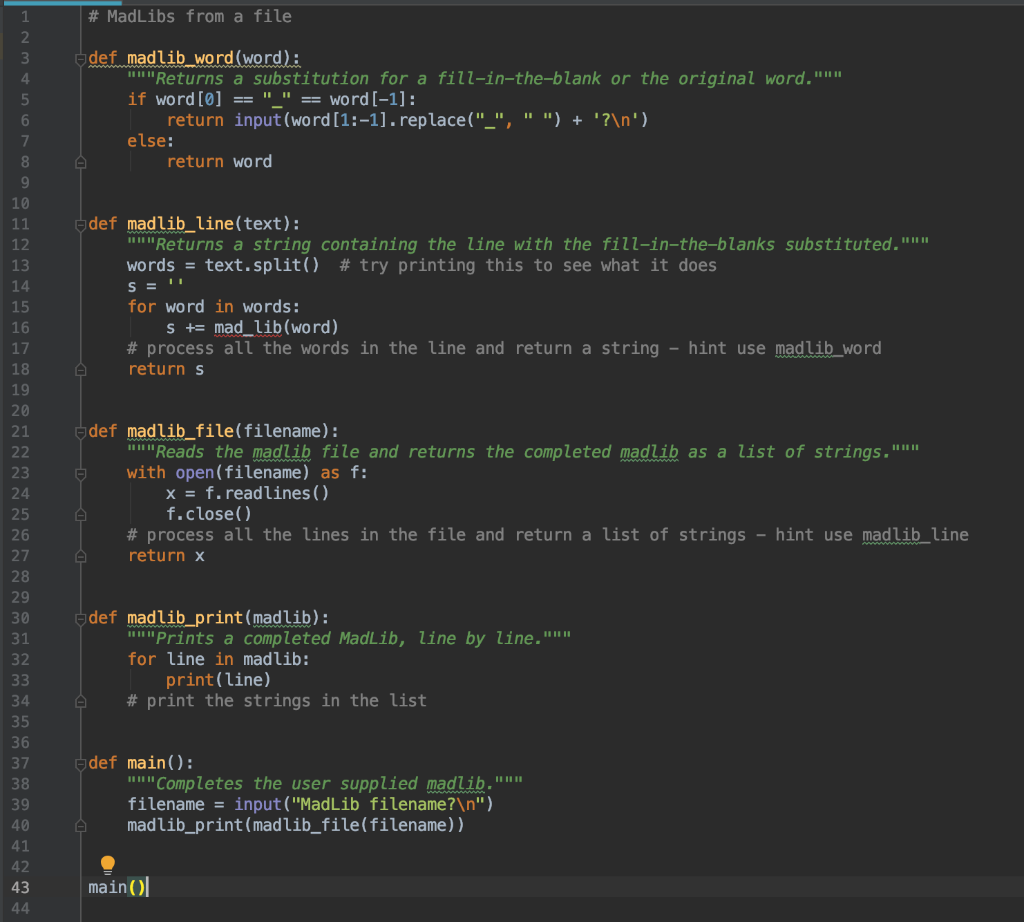Click the yellow lightbulb intention icon
This screenshot has height=922, width=1024.
(x=108, y=865)
